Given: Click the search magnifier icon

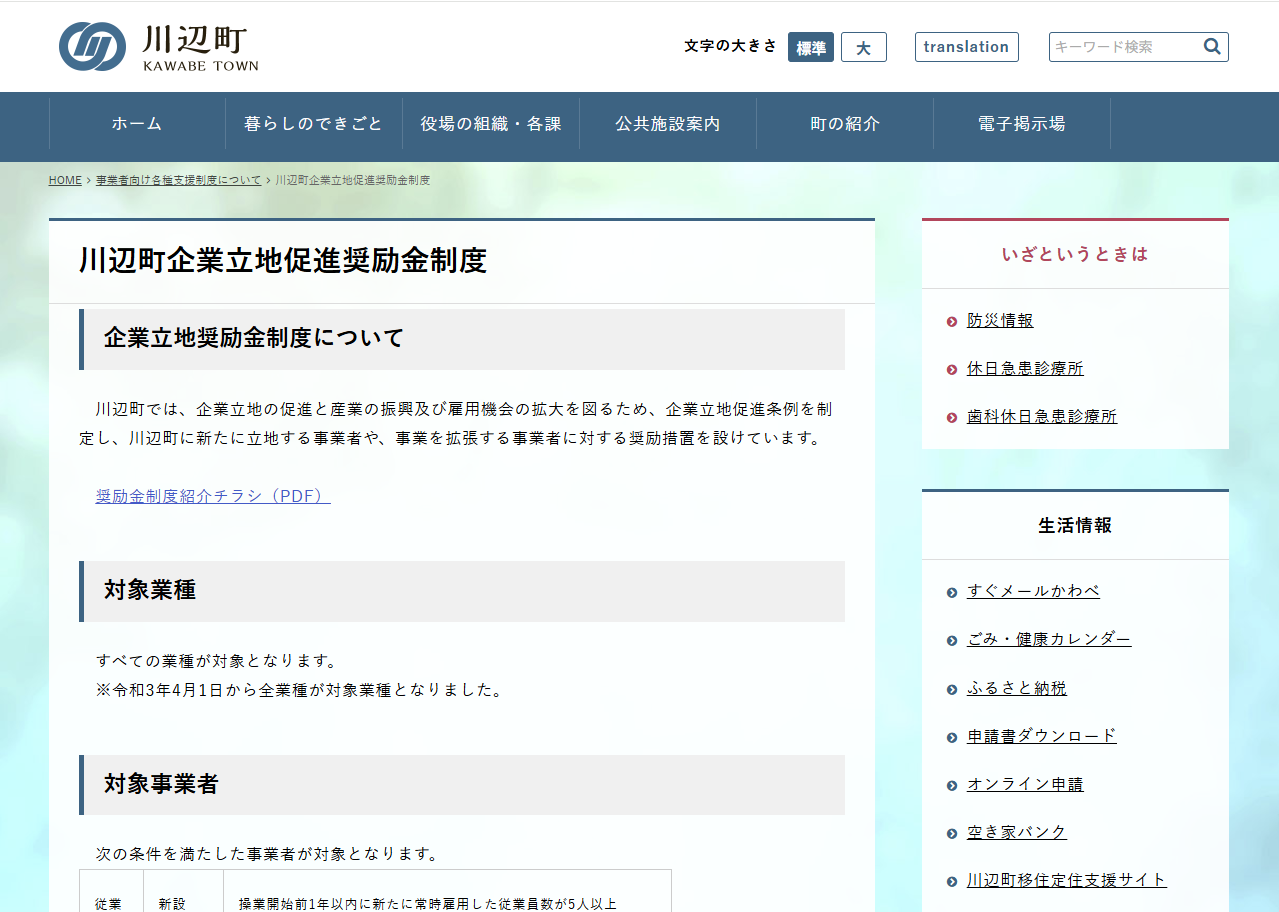Looking at the screenshot, I should coord(1212,46).
